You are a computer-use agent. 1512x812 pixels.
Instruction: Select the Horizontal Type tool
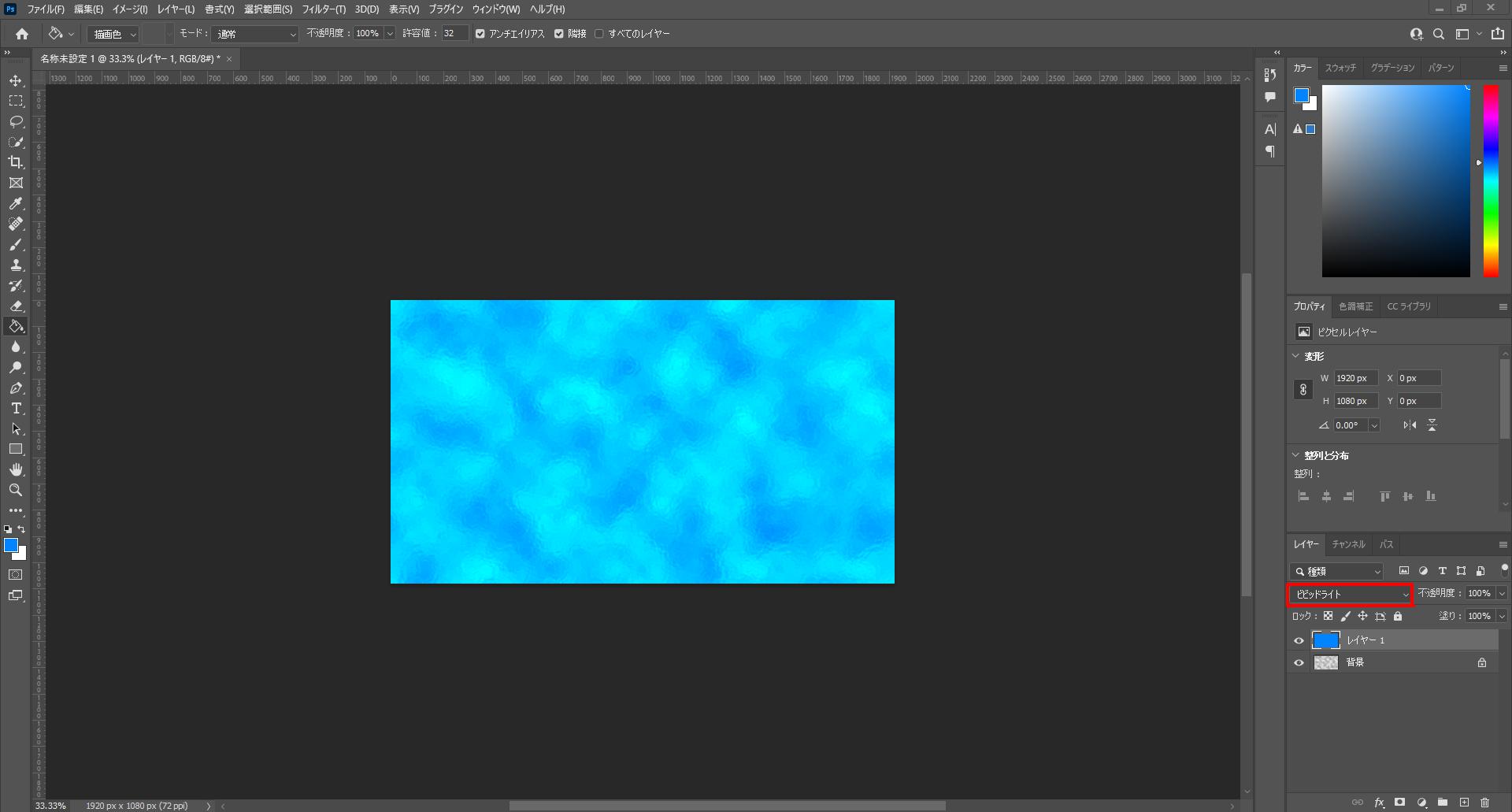(x=16, y=409)
